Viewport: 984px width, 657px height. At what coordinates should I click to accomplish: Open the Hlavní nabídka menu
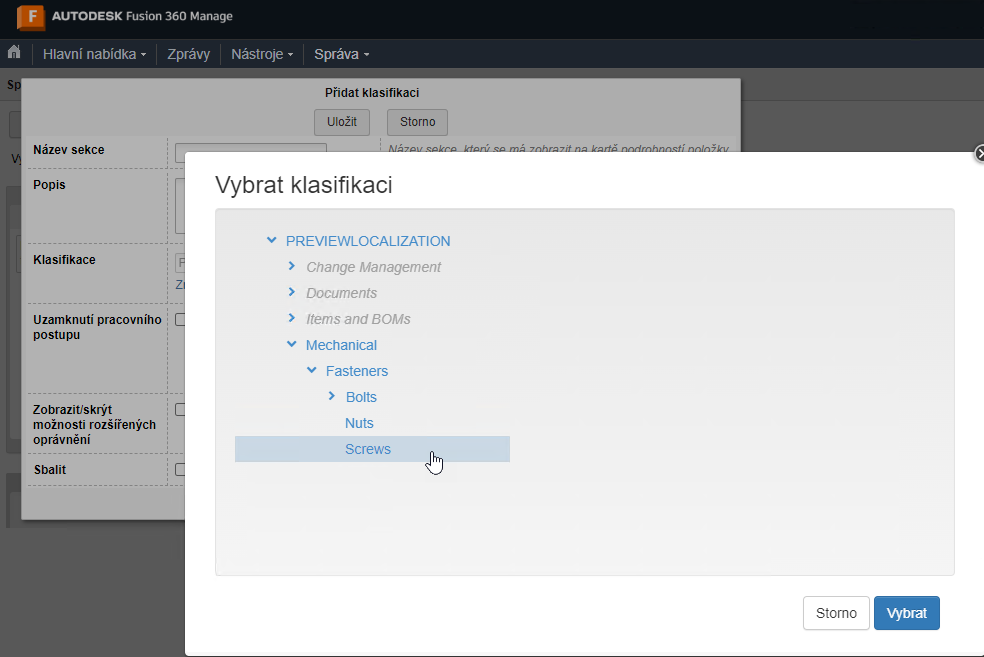(94, 54)
